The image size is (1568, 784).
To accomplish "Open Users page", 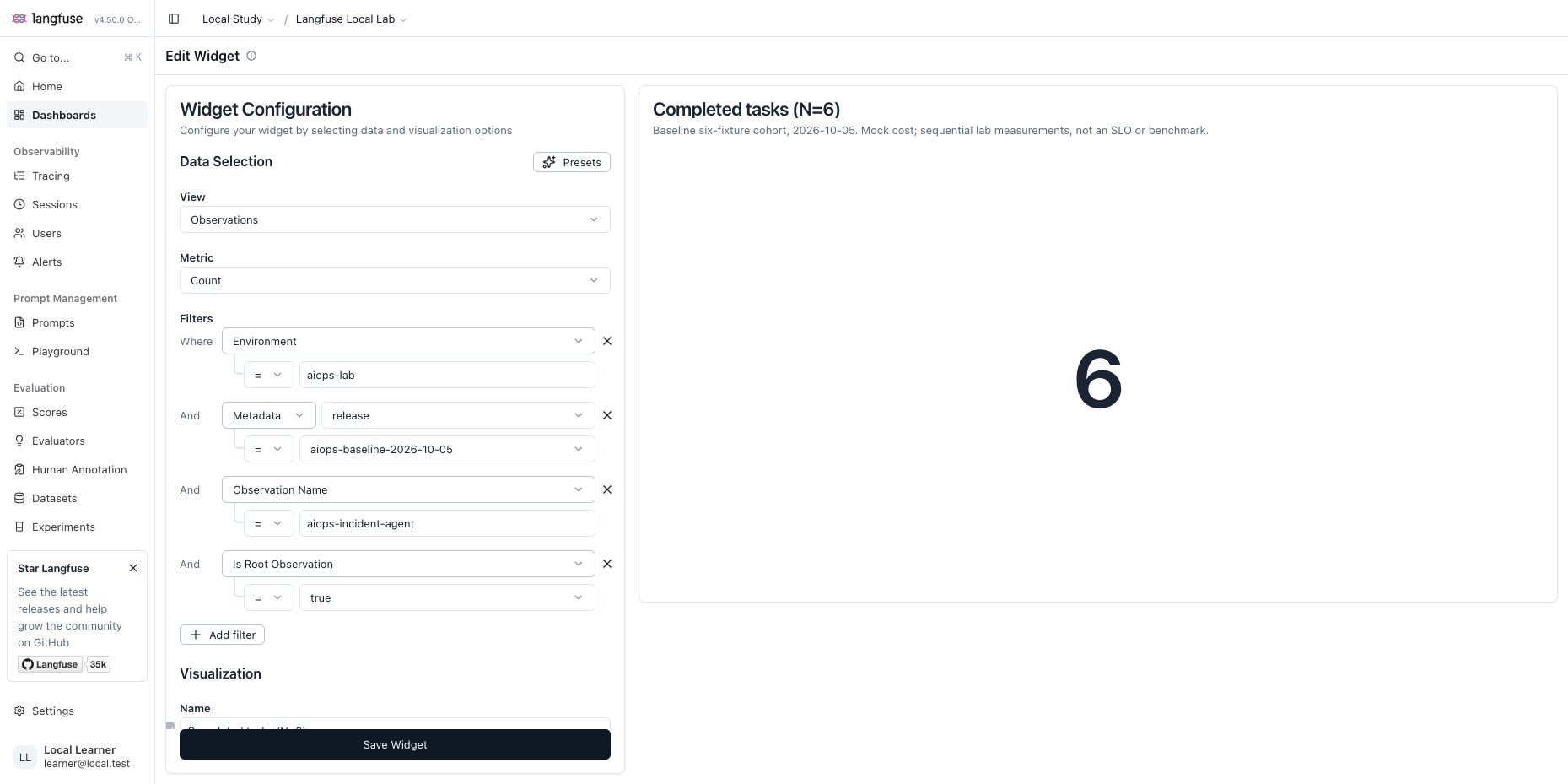I will [78, 233].
